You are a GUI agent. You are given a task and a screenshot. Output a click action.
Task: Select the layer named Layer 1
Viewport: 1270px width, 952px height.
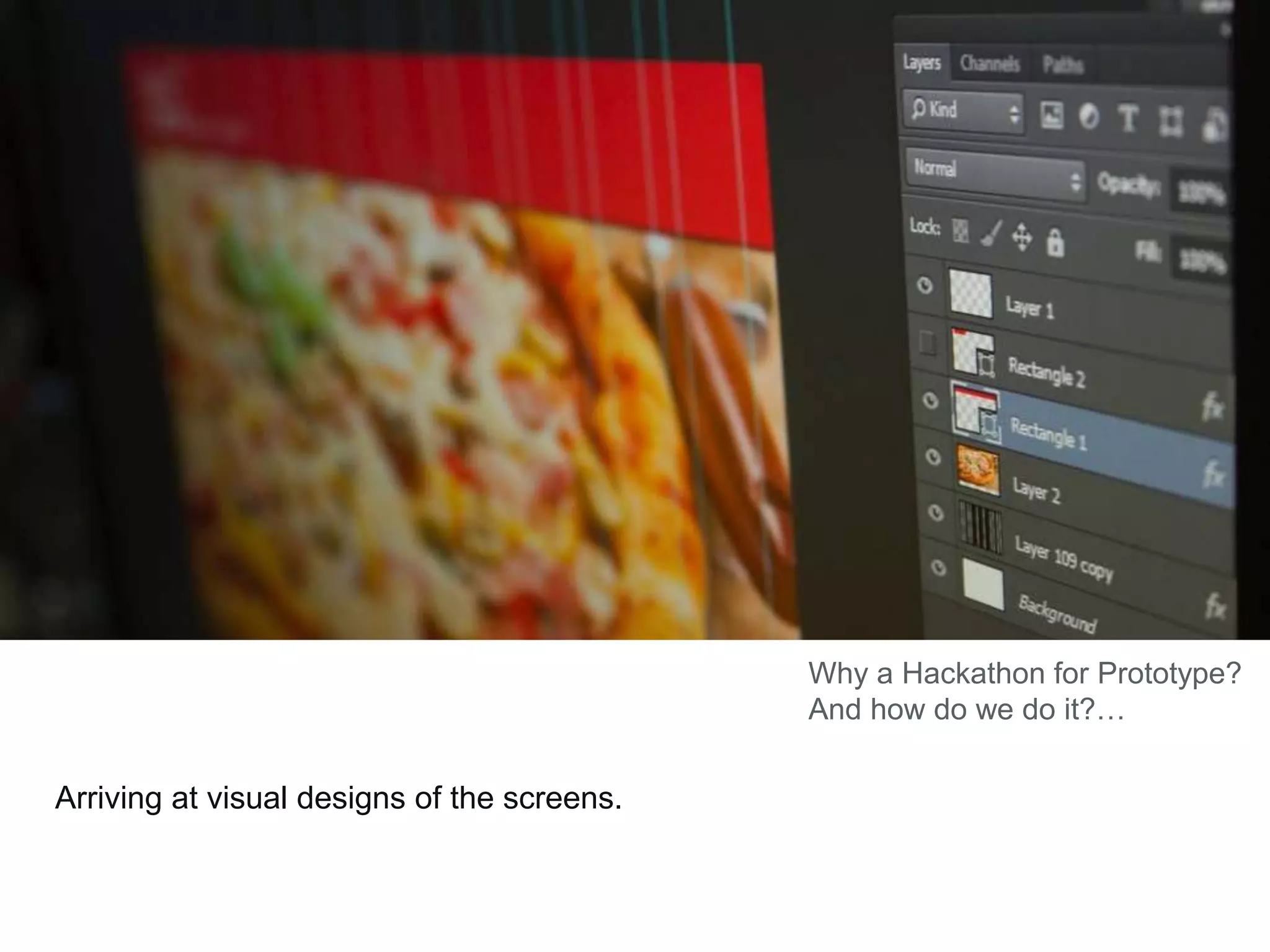1030,307
